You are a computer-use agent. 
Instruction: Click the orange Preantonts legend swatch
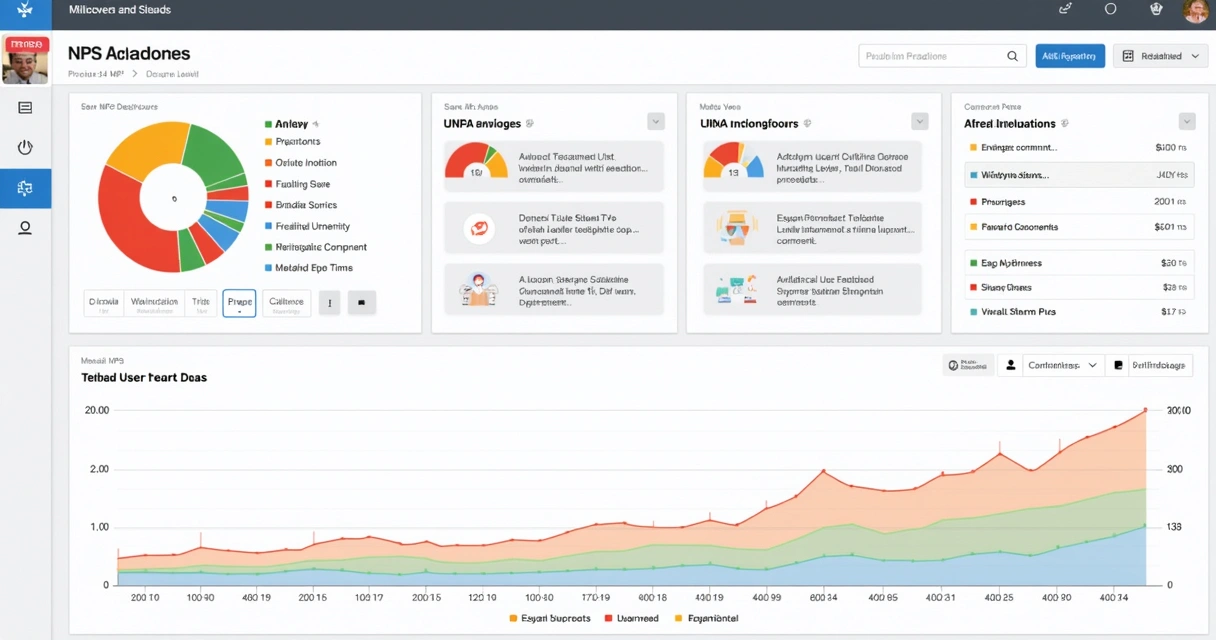tap(268, 142)
